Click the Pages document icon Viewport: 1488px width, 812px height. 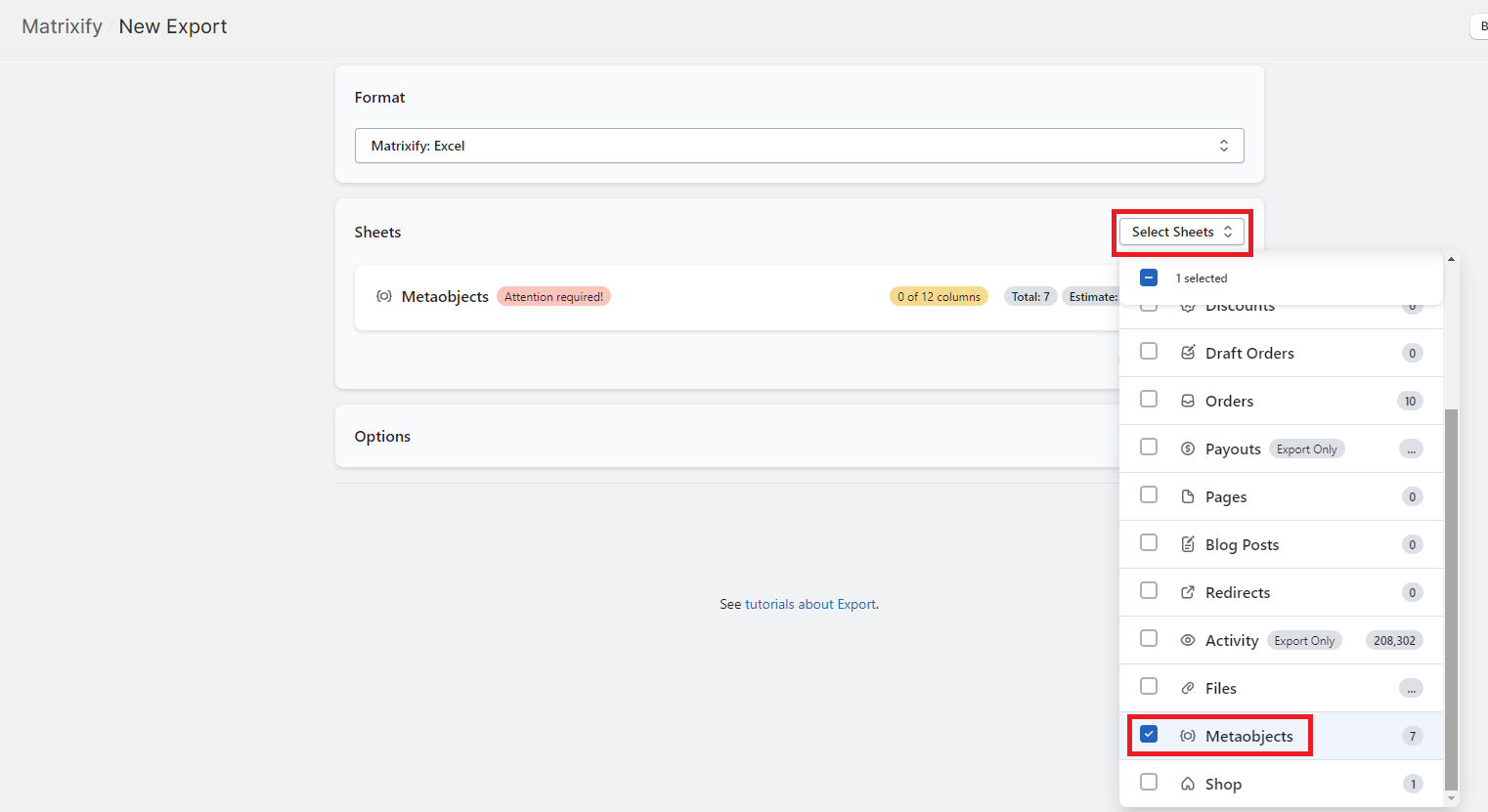click(1188, 496)
